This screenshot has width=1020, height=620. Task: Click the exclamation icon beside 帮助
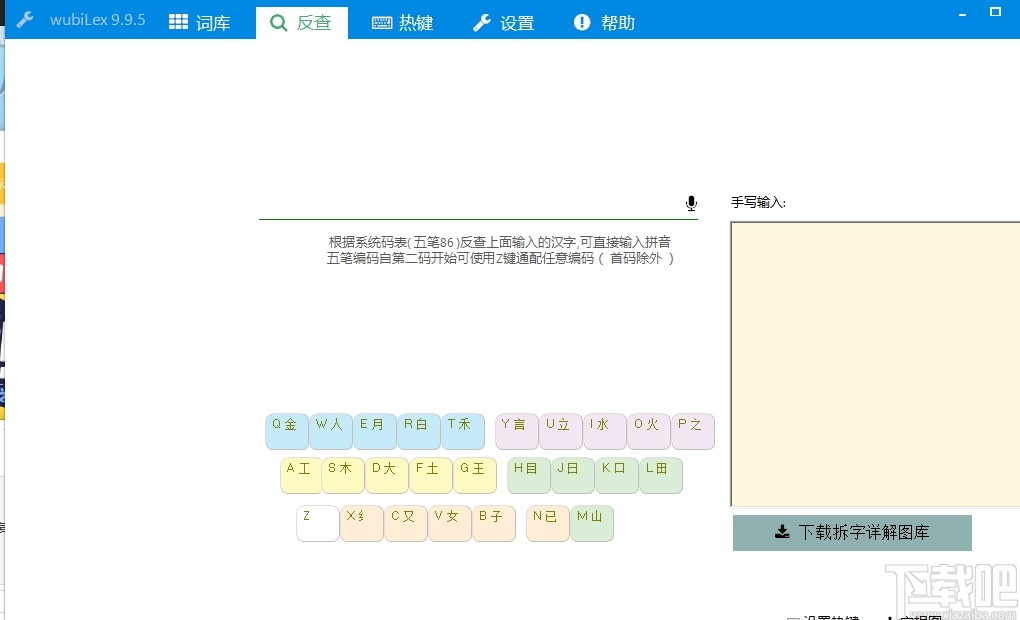click(581, 22)
